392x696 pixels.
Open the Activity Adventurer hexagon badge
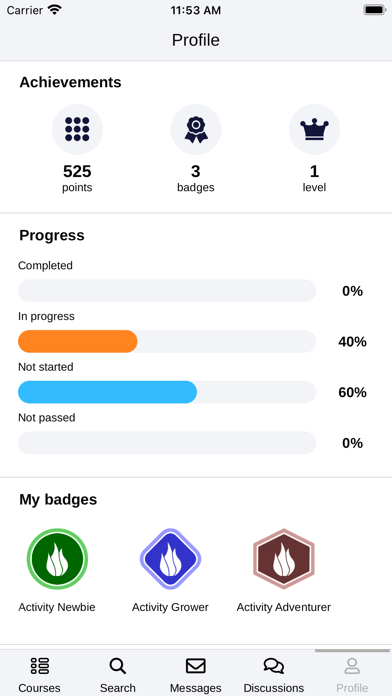[x=284, y=559]
